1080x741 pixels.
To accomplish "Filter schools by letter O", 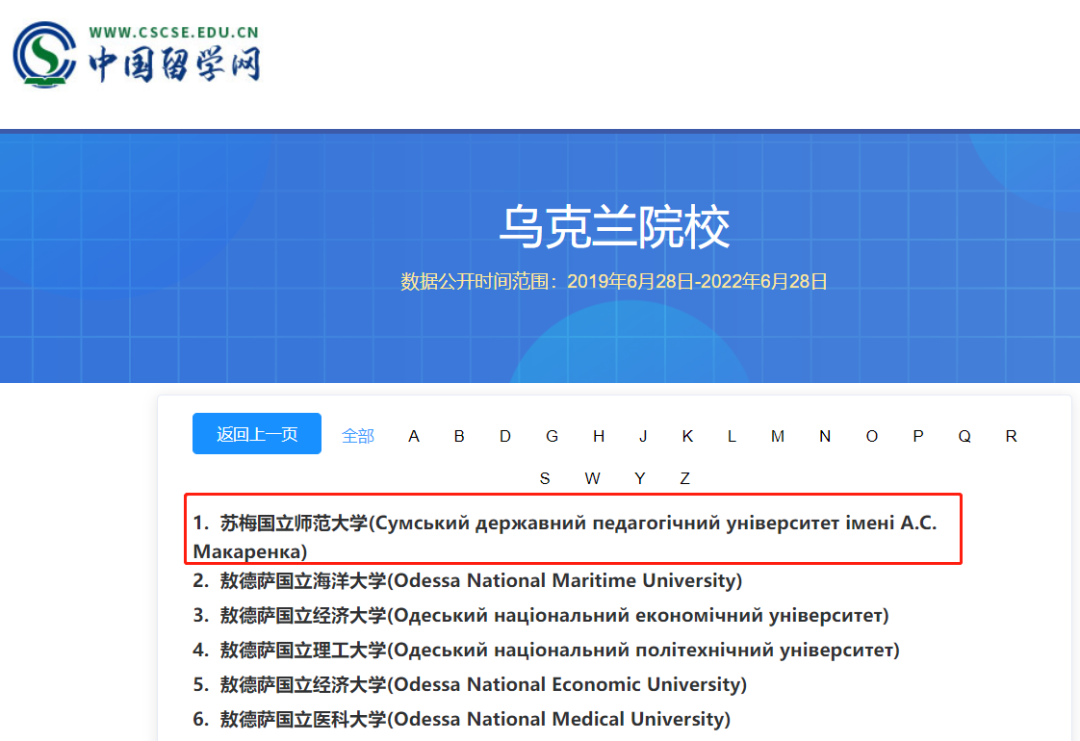I will (x=872, y=436).
